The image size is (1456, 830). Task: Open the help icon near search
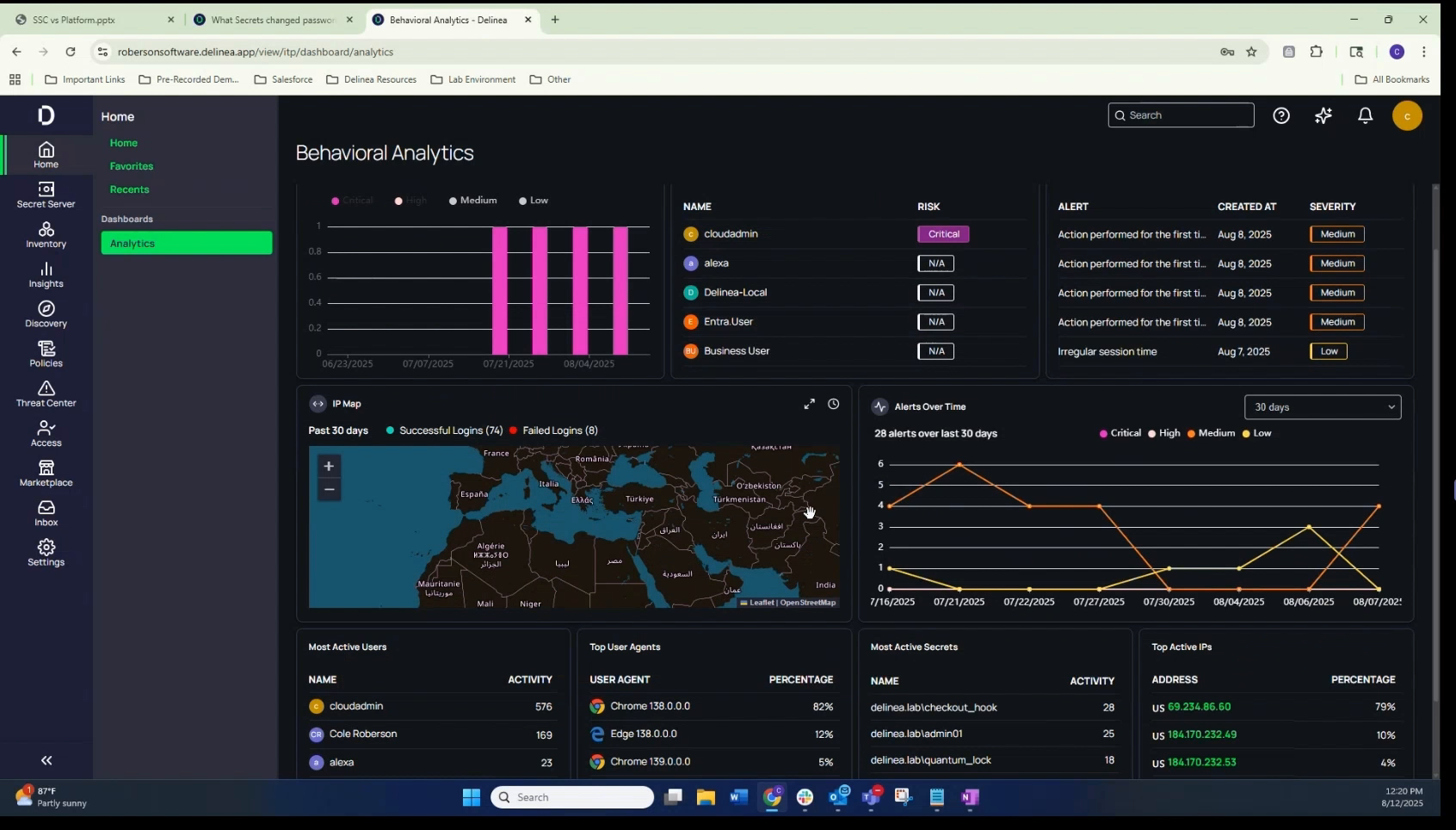[1281, 115]
